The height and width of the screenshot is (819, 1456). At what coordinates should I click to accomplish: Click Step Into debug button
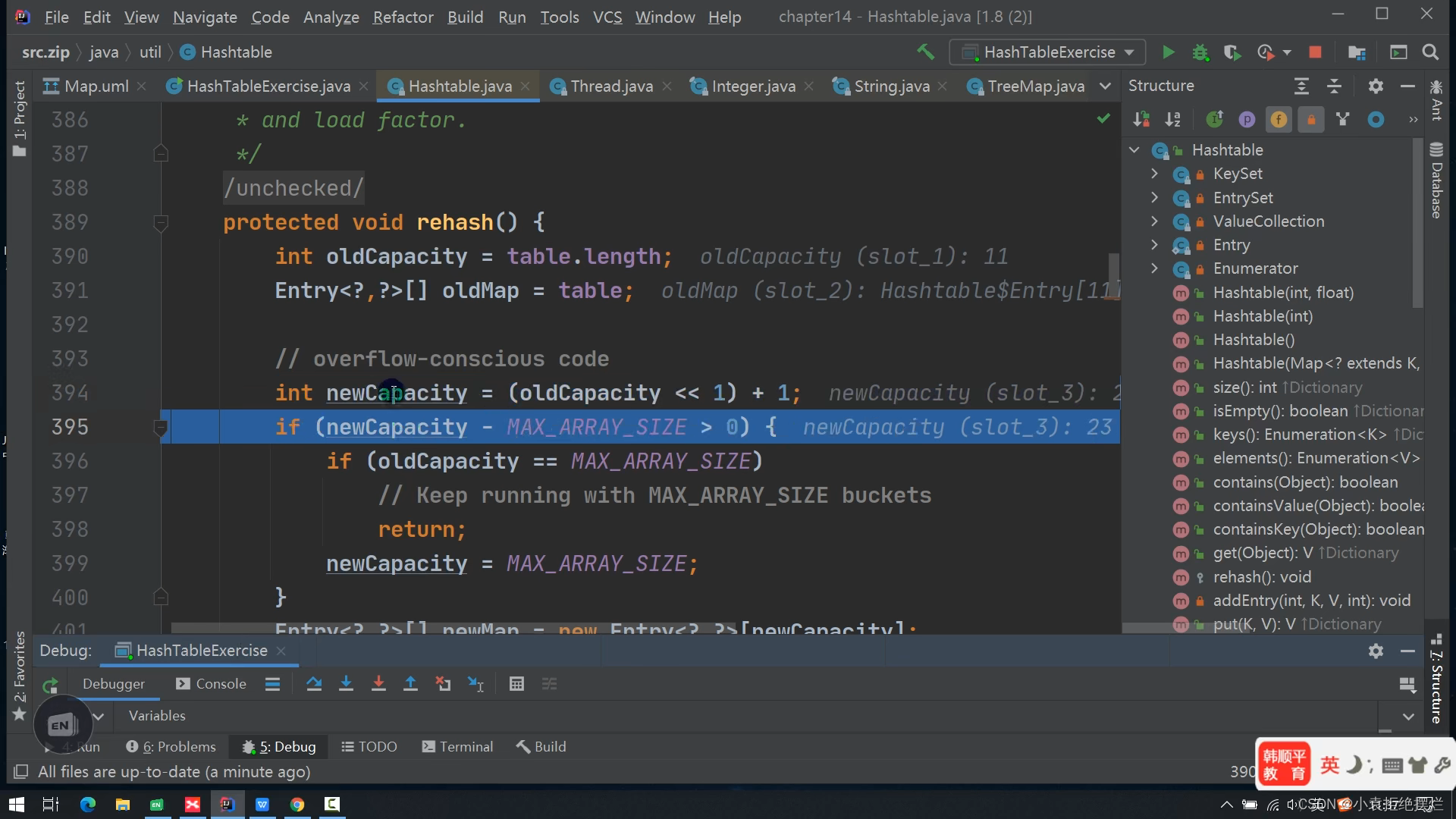tap(346, 684)
